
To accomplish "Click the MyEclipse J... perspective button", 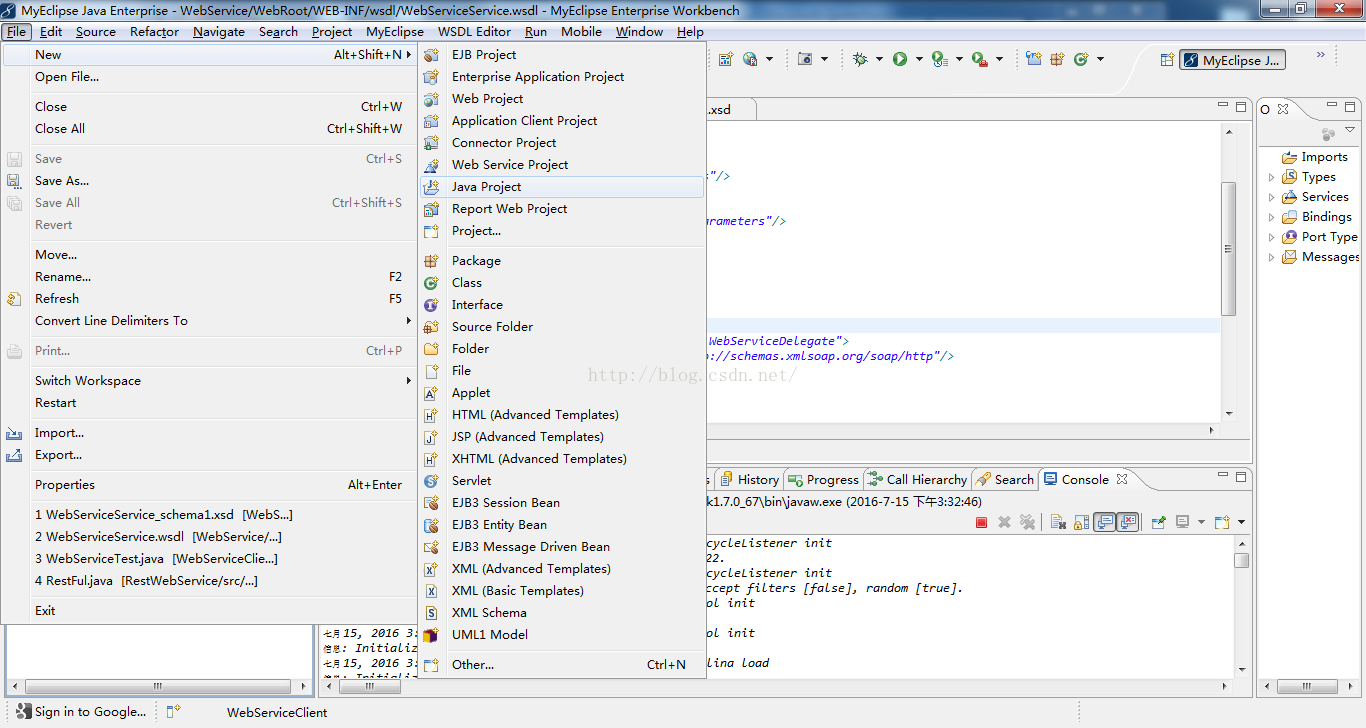I will (1232, 60).
